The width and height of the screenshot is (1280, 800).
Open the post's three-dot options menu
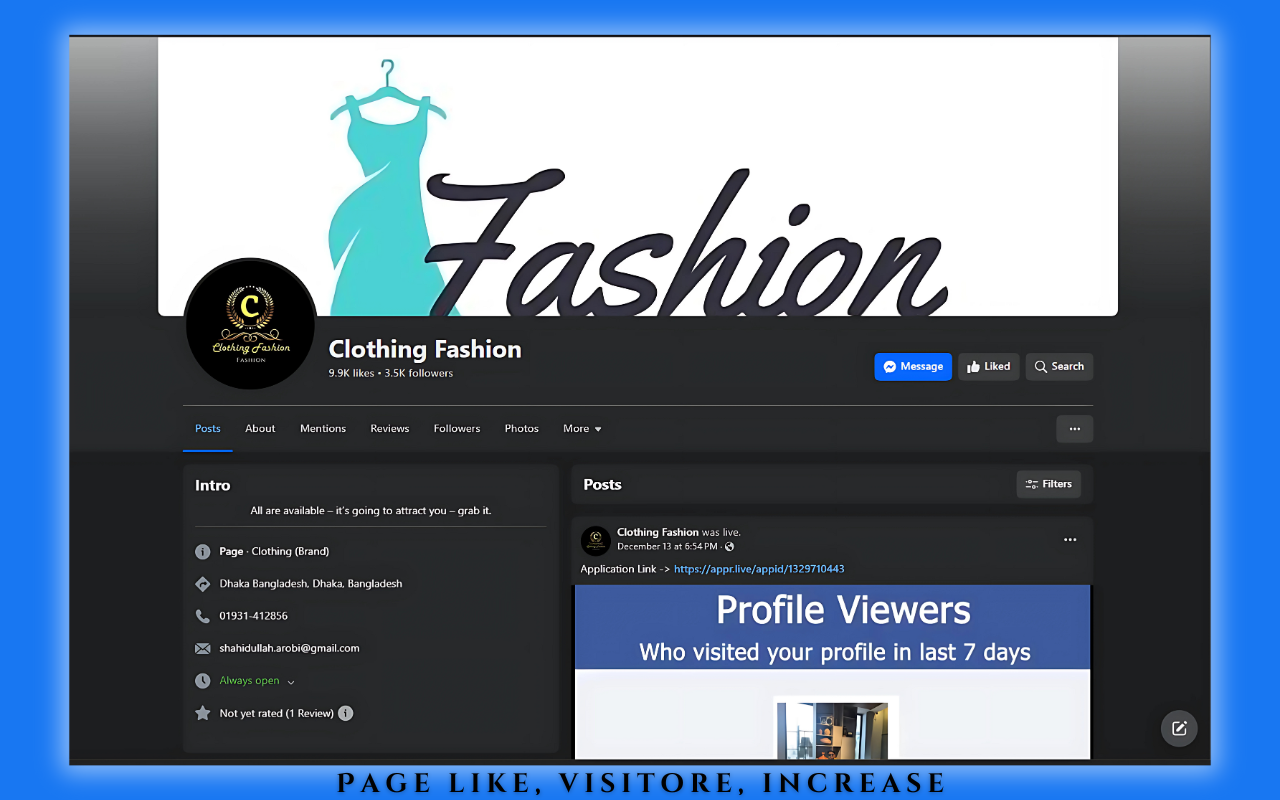click(x=1070, y=540)
